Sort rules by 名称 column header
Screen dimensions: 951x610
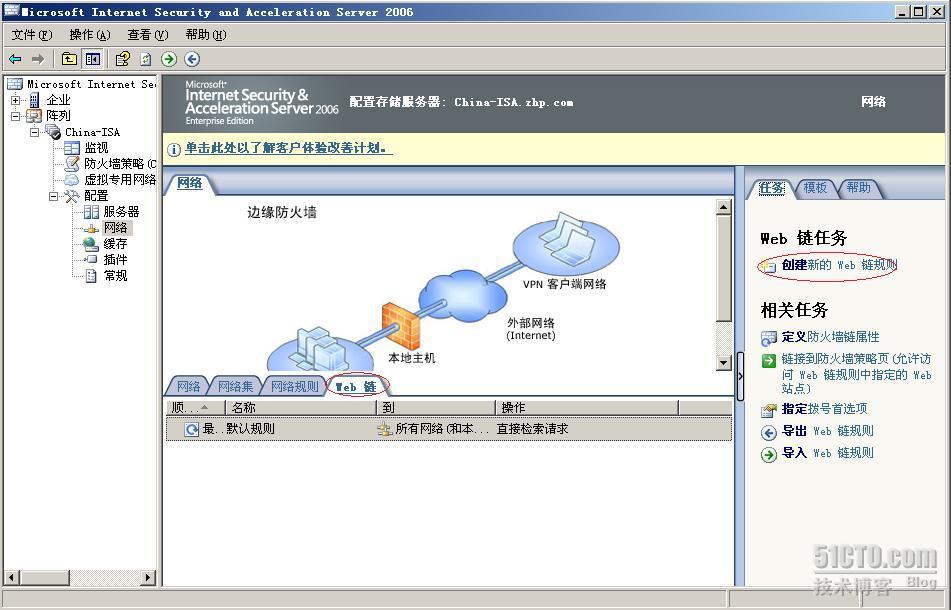click(x=300, y=408)
